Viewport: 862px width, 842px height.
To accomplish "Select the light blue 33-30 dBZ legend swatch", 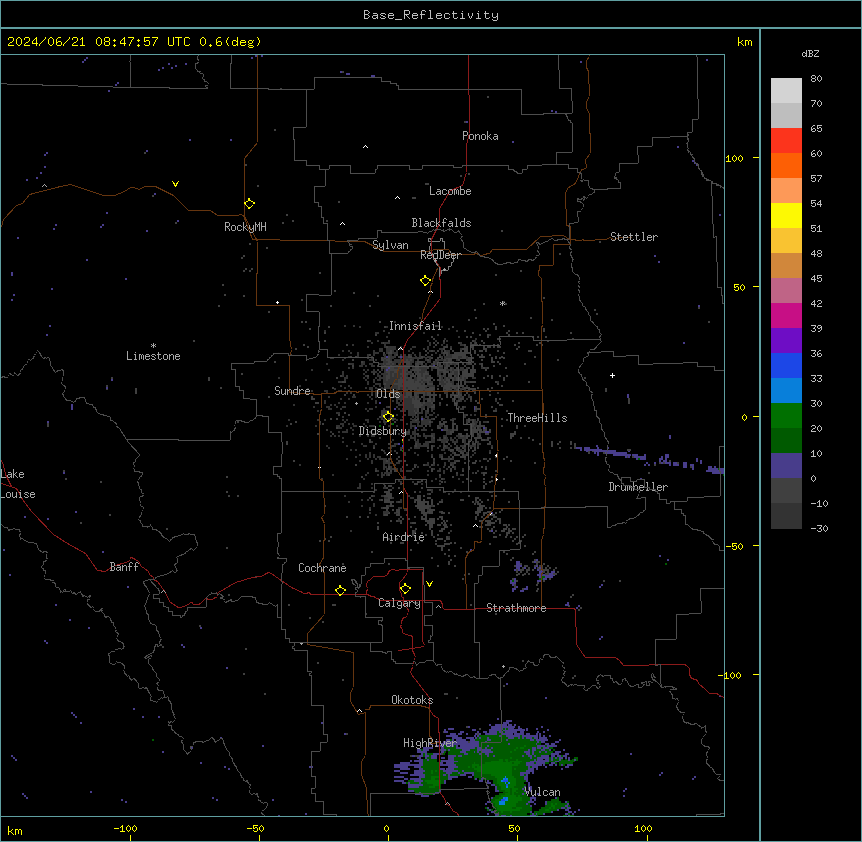I will tap(786, 391).
